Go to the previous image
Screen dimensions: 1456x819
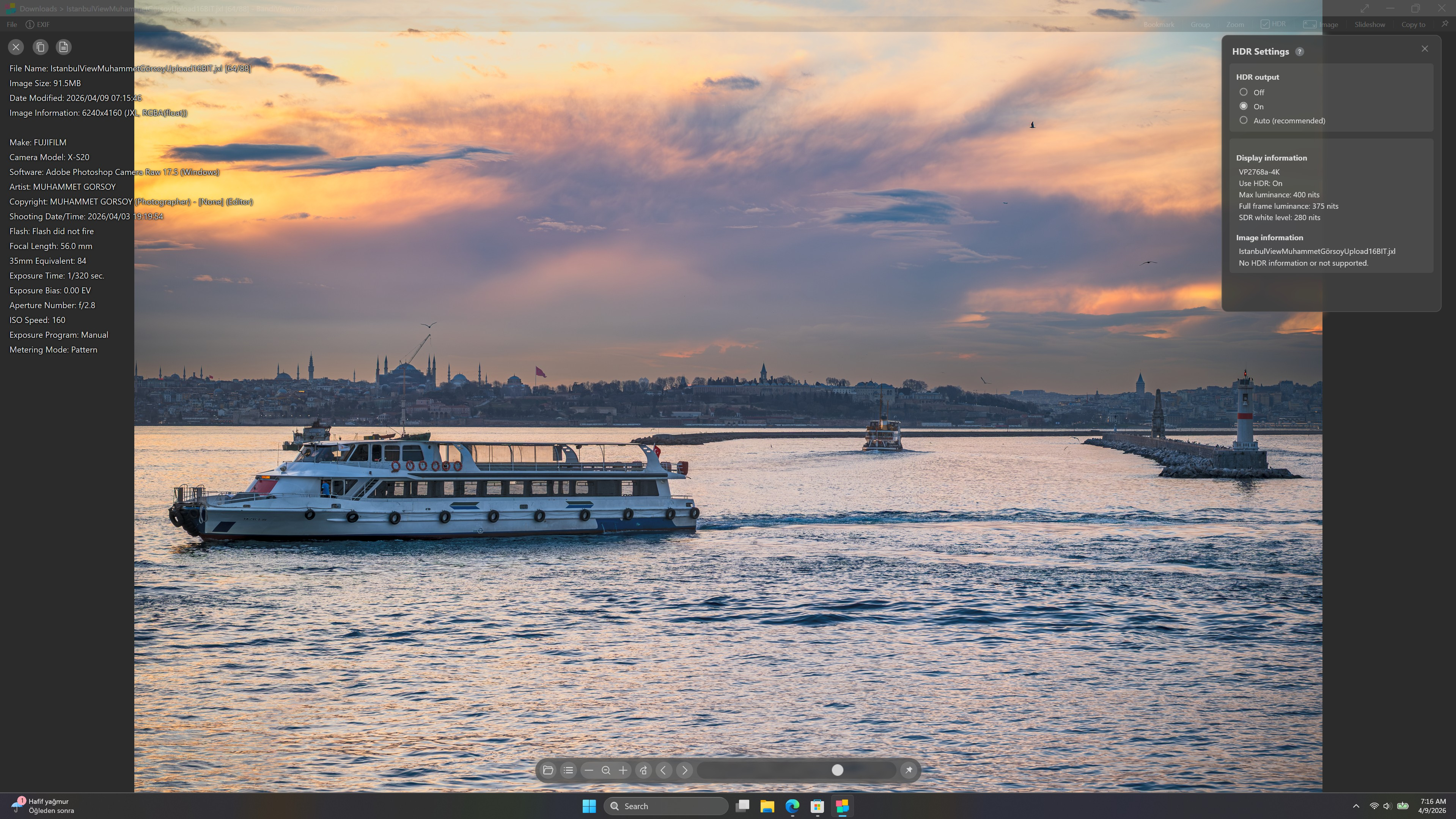click(664, 770)
